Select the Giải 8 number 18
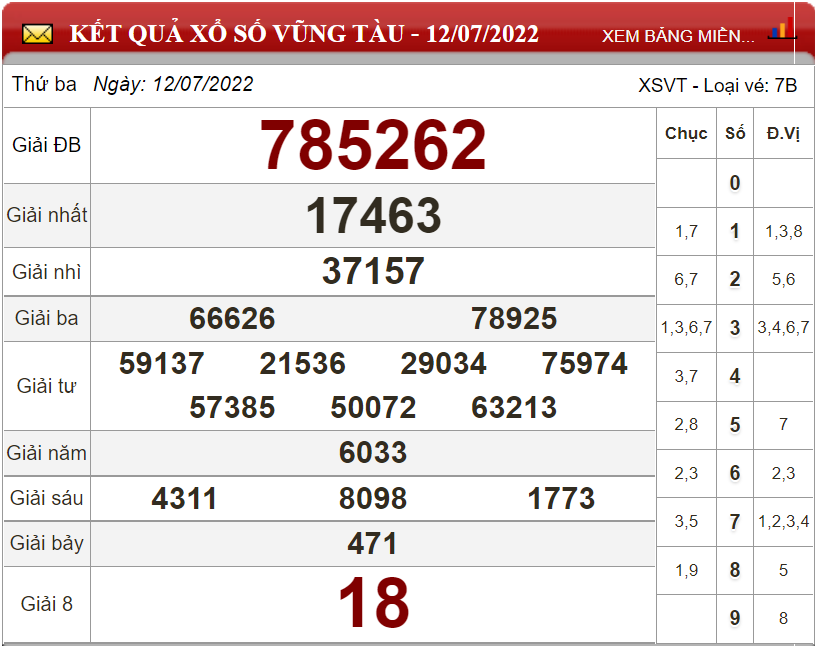The width and height of the screenshot is (819, 646). (373, 602)
